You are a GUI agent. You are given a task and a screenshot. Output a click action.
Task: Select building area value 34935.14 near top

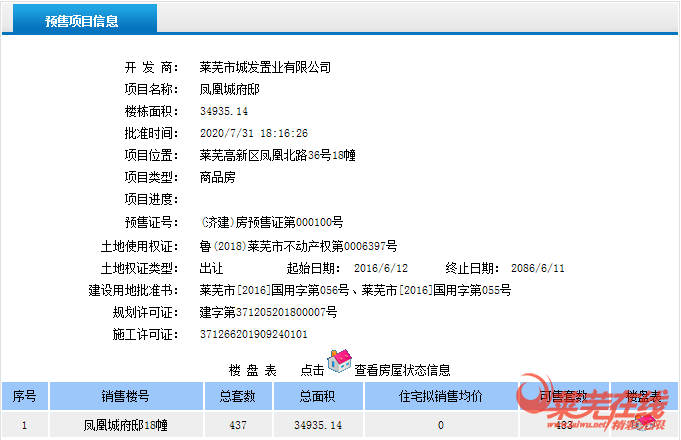224,111
